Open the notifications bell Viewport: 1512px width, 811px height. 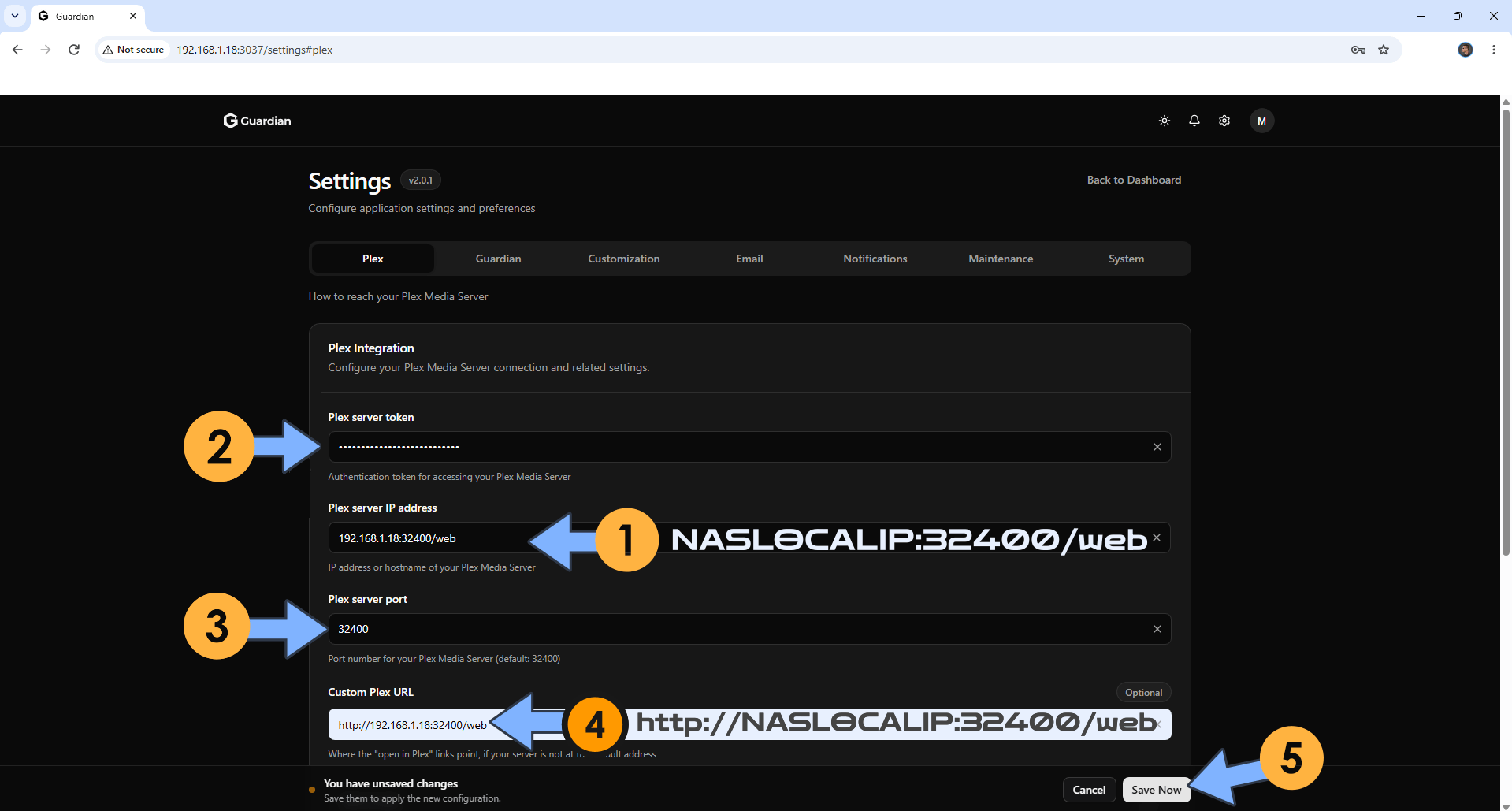point(1194,121)
